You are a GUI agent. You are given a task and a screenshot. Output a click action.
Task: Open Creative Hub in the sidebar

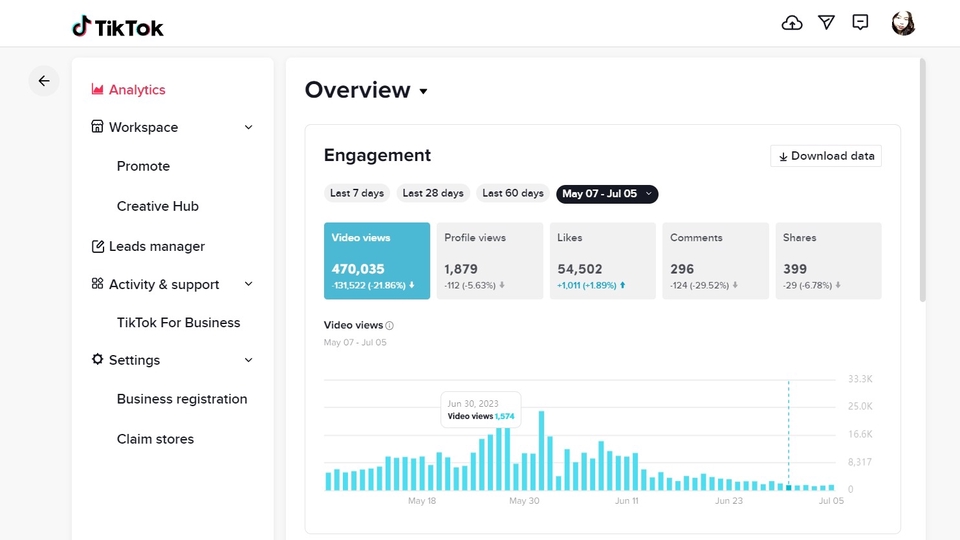(x=157, y=206)
